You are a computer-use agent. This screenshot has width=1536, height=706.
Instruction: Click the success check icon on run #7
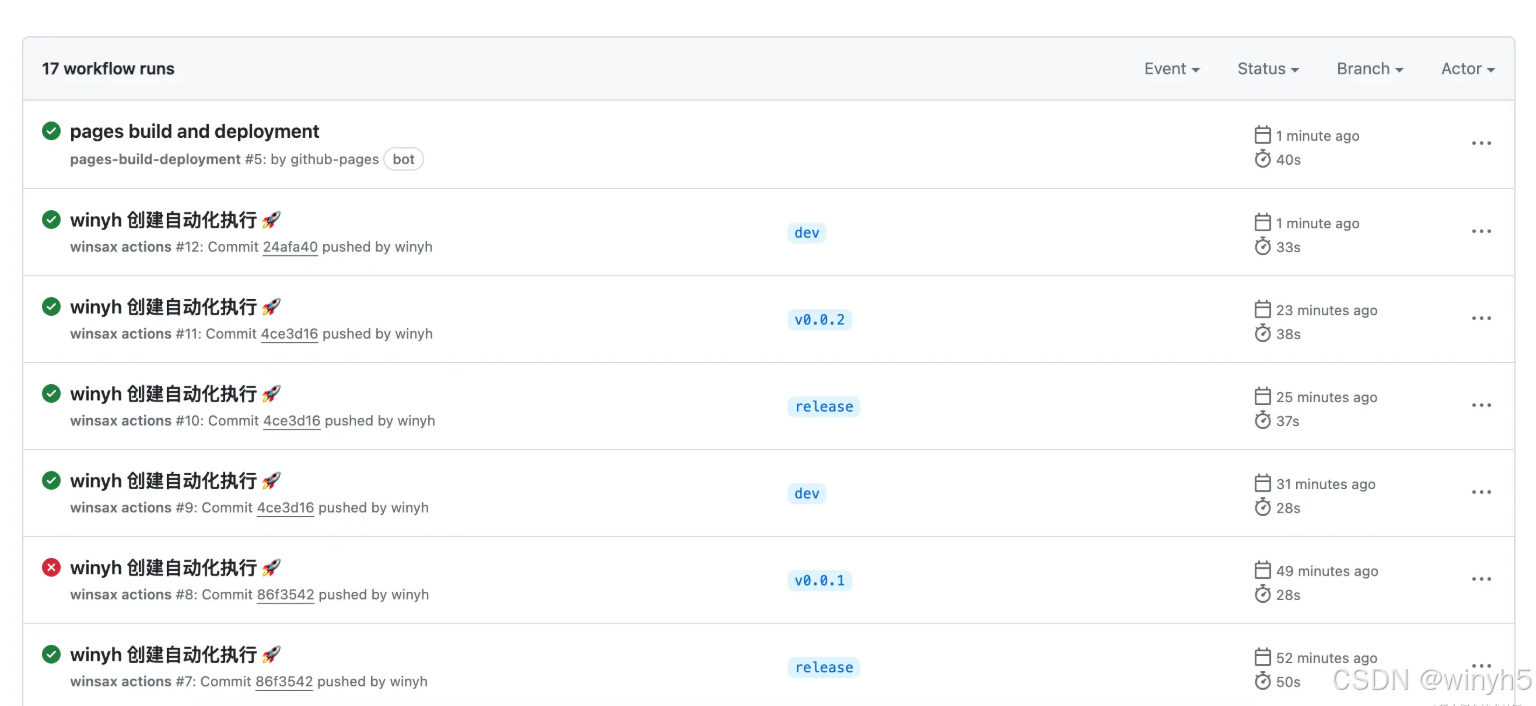[51, 654]
